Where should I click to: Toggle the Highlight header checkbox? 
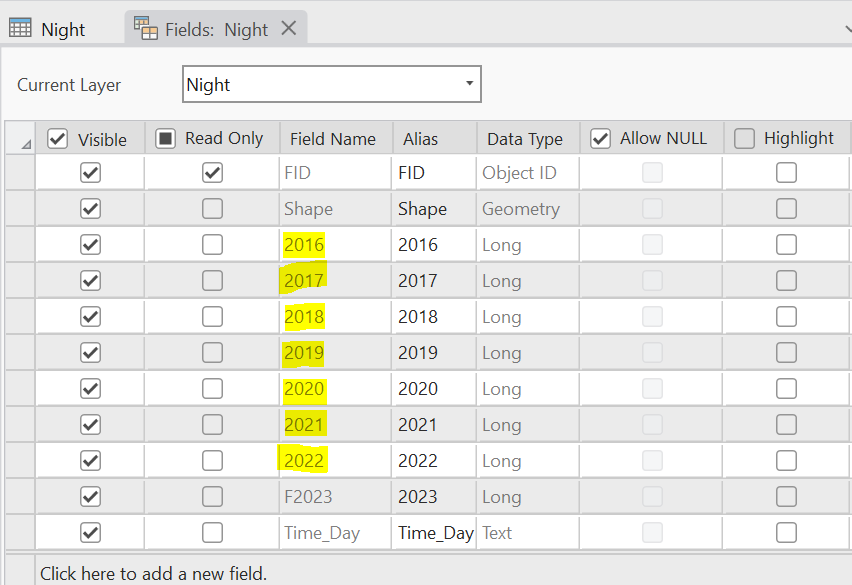(x=744, y=139)
